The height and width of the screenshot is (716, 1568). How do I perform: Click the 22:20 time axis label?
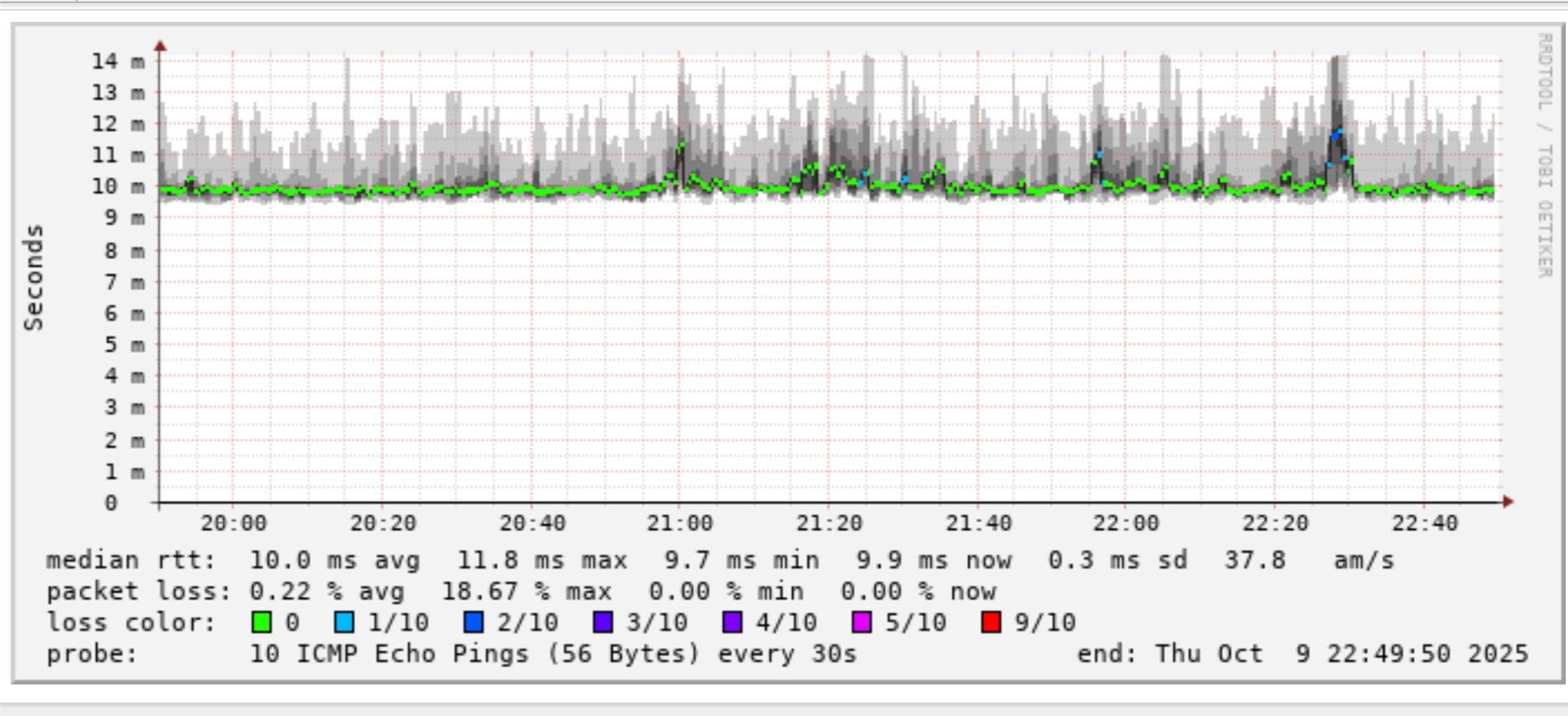click(1275, 523)
